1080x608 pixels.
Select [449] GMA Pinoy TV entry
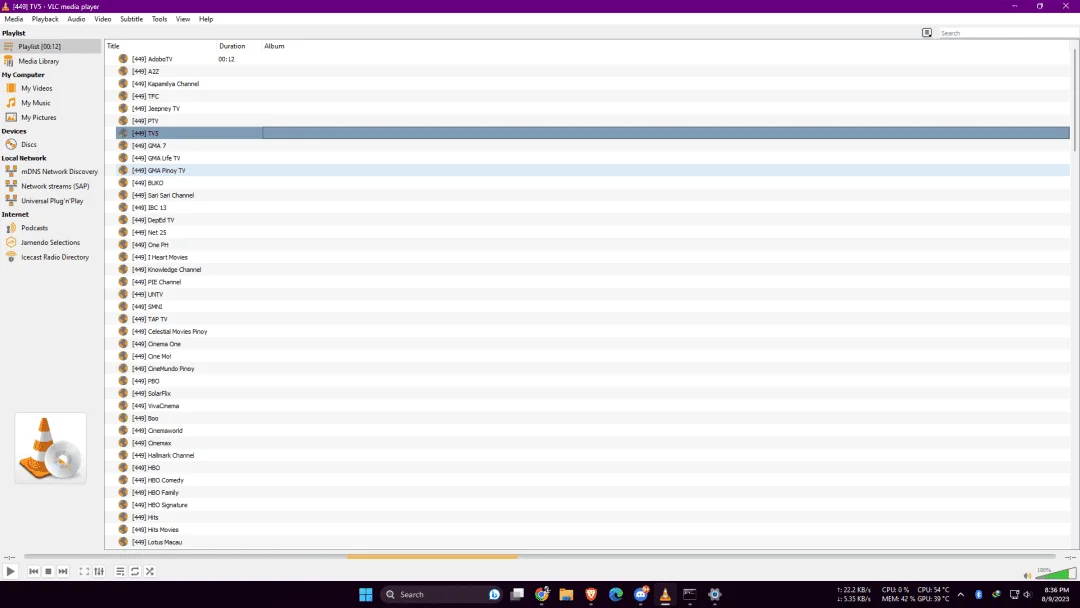tap(592, 171)
